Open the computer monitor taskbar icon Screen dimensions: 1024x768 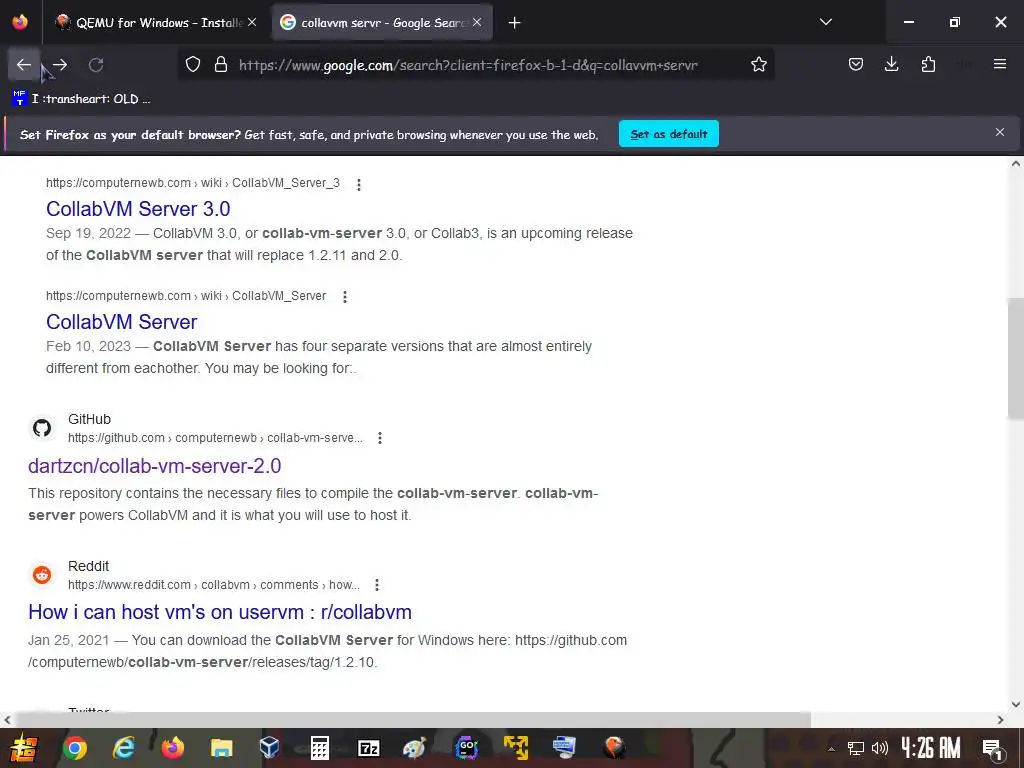click(564, 748)
